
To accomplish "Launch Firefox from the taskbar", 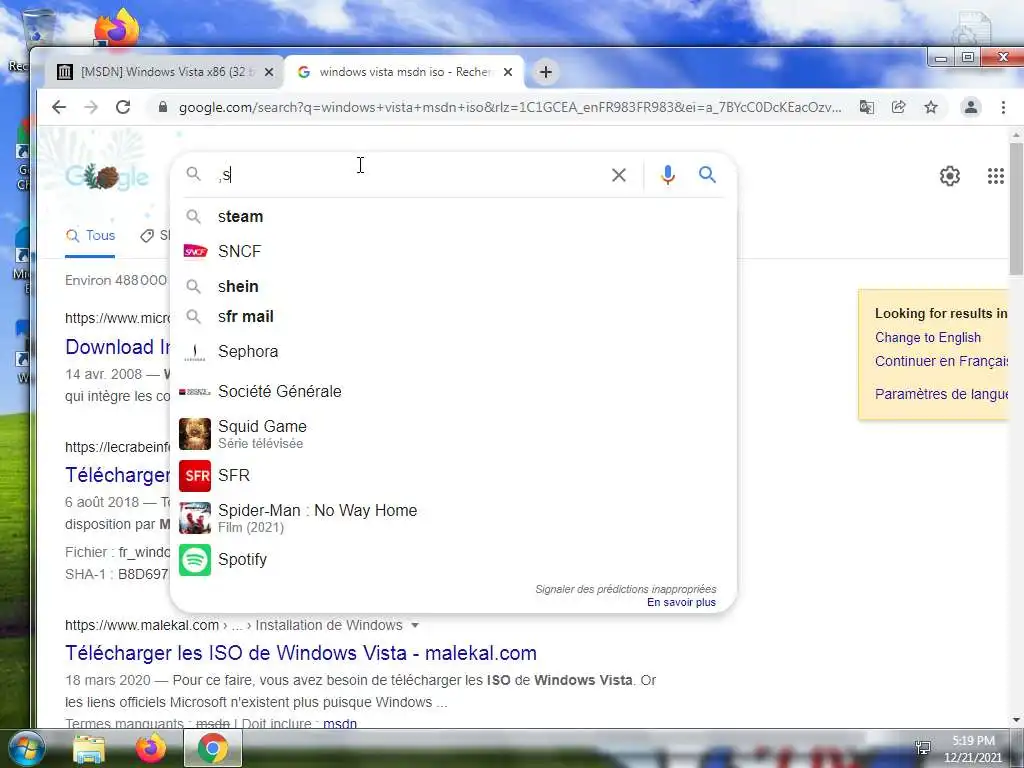I will (x=151, y=748).
